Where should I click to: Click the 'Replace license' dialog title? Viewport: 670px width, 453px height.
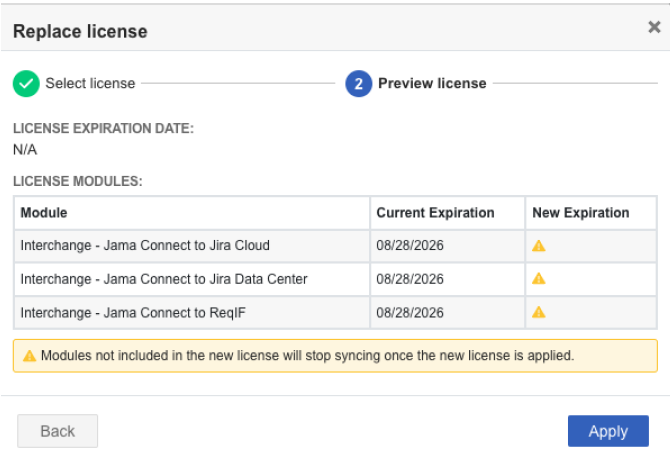click(x=80, y=32)
